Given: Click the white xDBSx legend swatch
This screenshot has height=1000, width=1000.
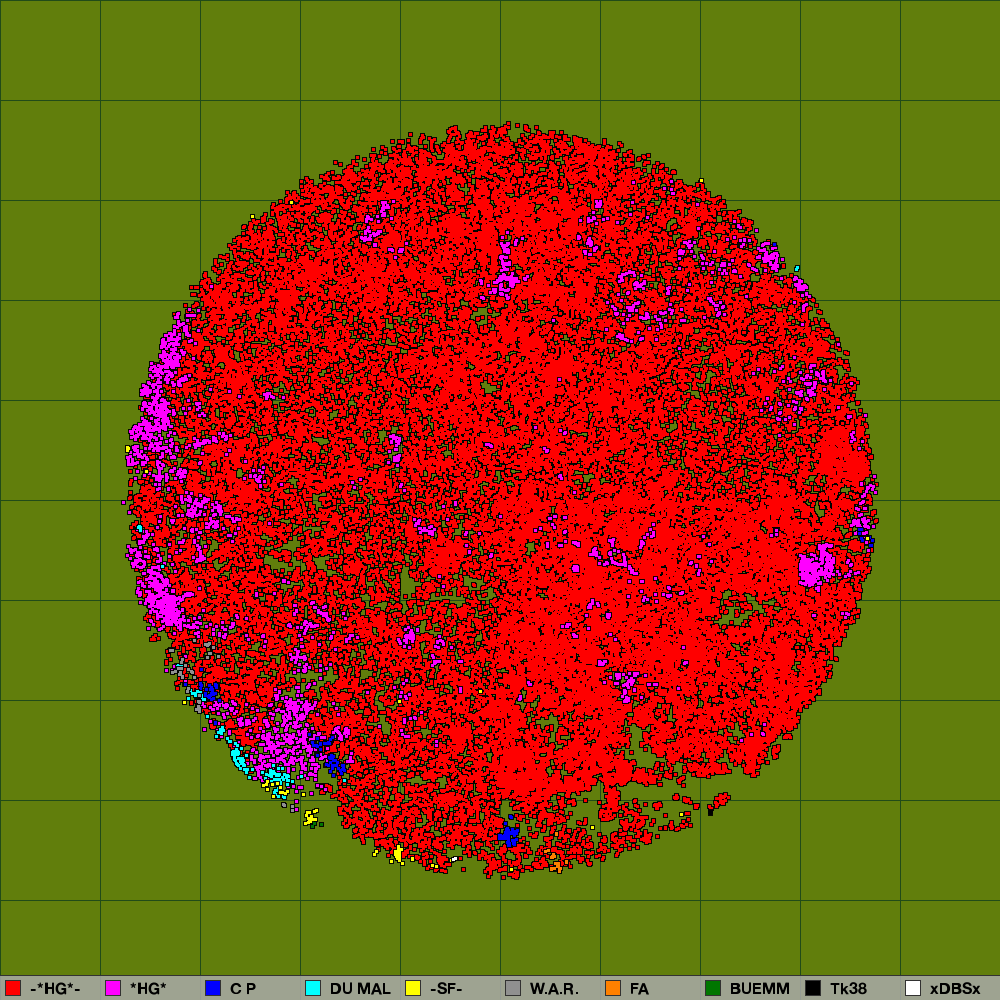Looking at the screenshot, I should (913, 988).
